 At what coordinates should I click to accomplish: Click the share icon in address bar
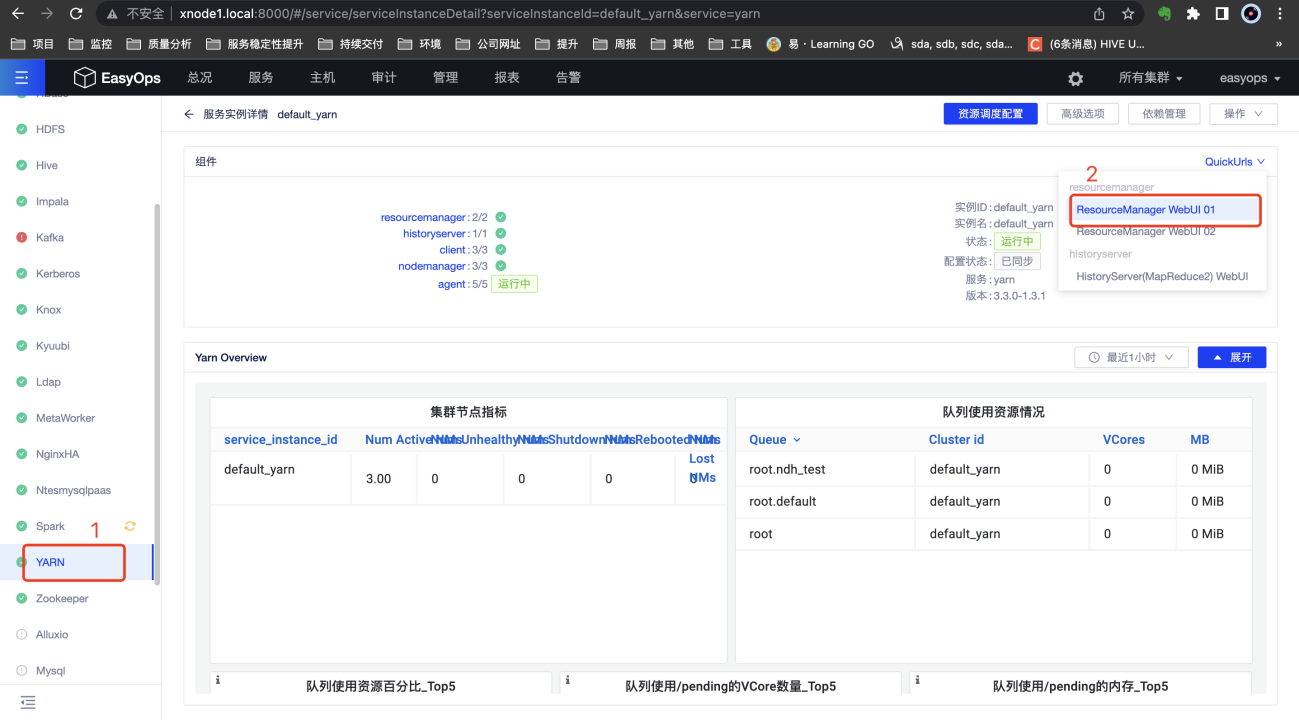pos(1099,14)
